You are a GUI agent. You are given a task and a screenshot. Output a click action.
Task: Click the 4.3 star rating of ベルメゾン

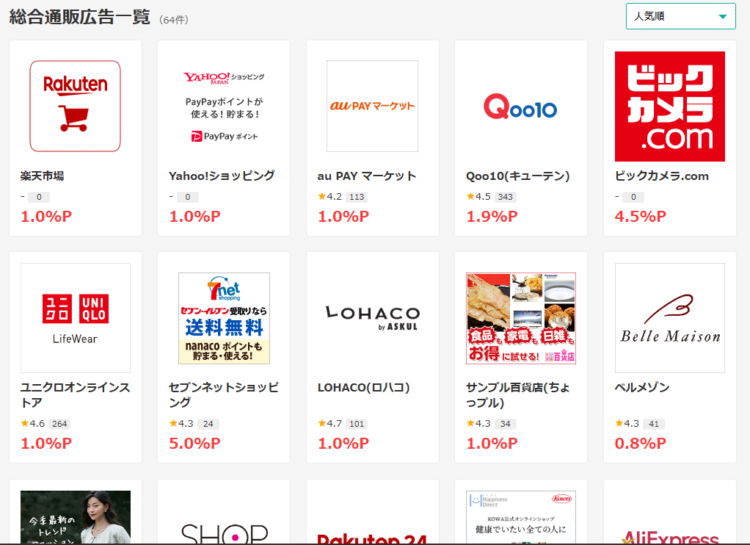627,423
